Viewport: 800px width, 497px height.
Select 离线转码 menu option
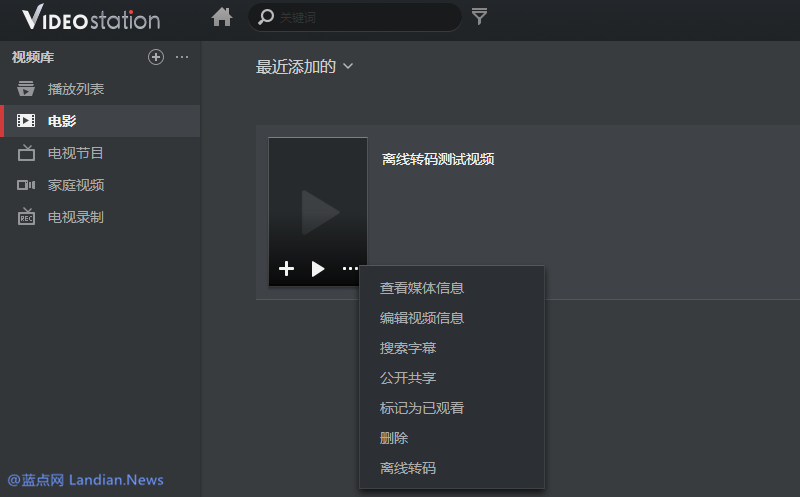(408, 468)
